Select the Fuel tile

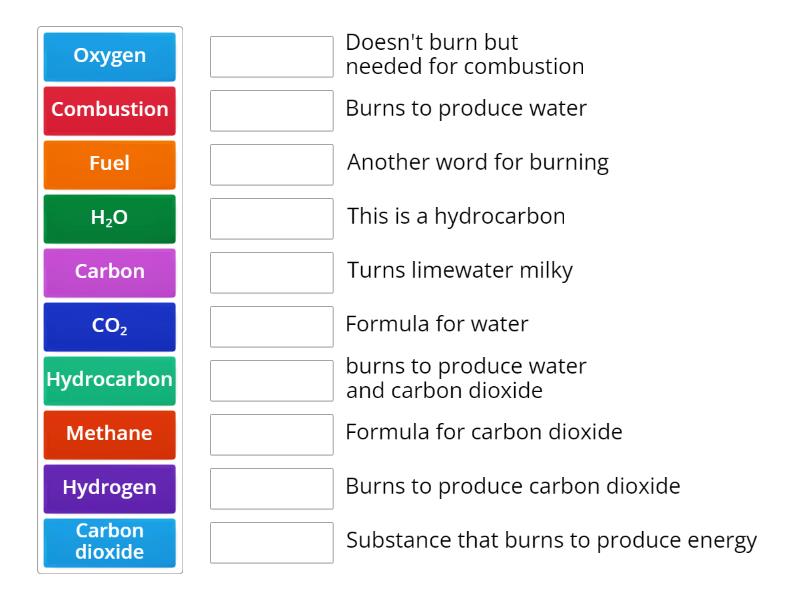(x=109, y=165)
